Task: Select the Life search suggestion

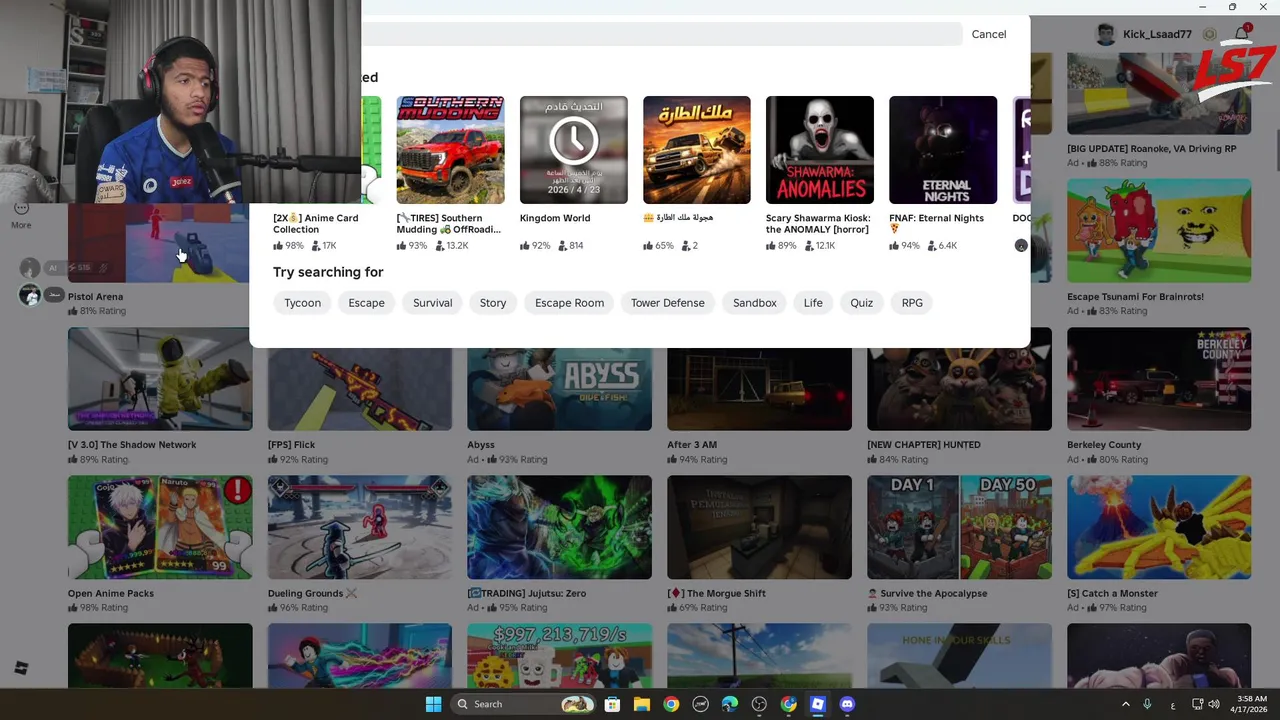Action: coord(813,303)
